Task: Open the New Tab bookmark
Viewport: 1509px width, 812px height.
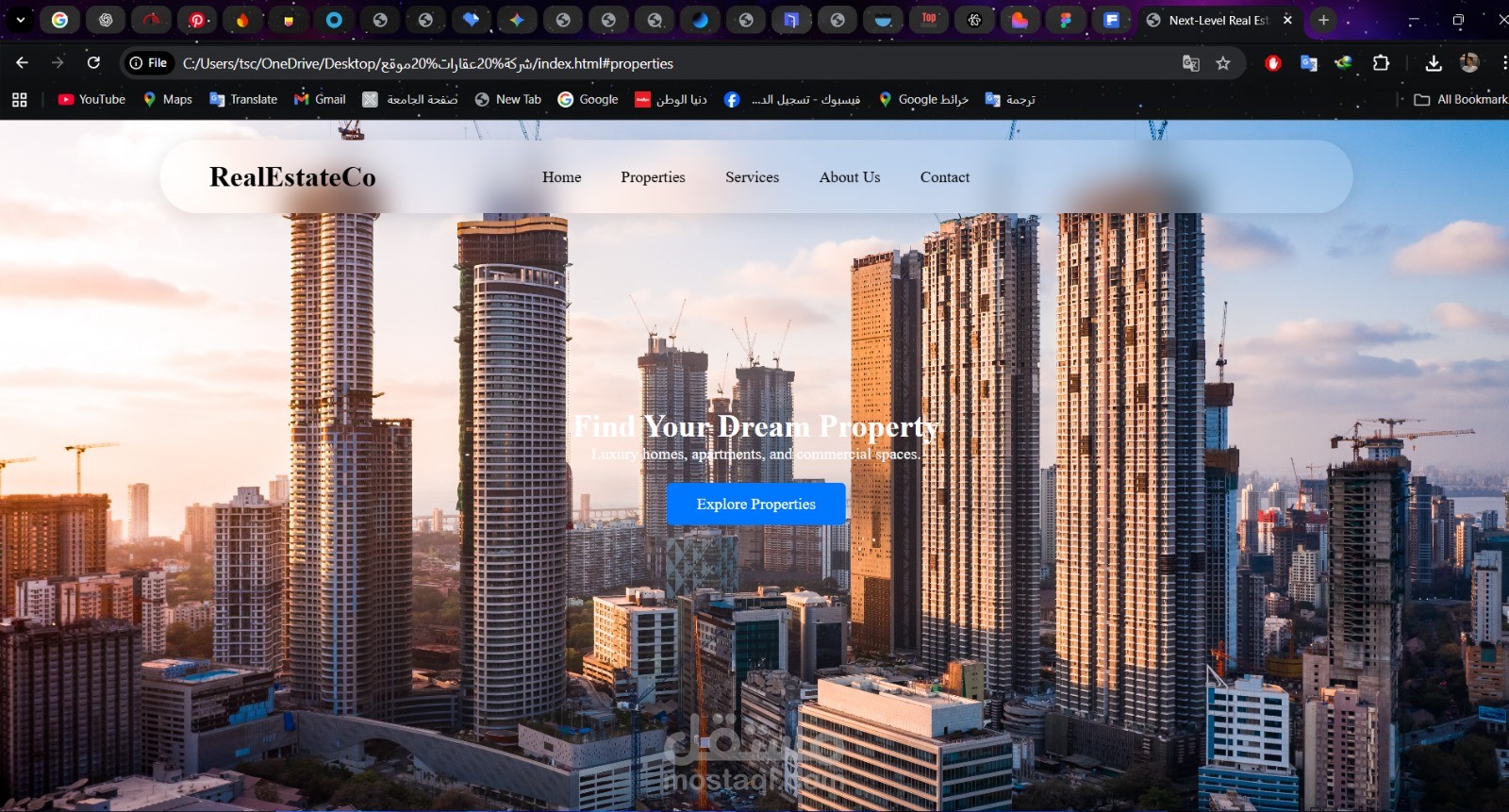Action: click(507, 99)
